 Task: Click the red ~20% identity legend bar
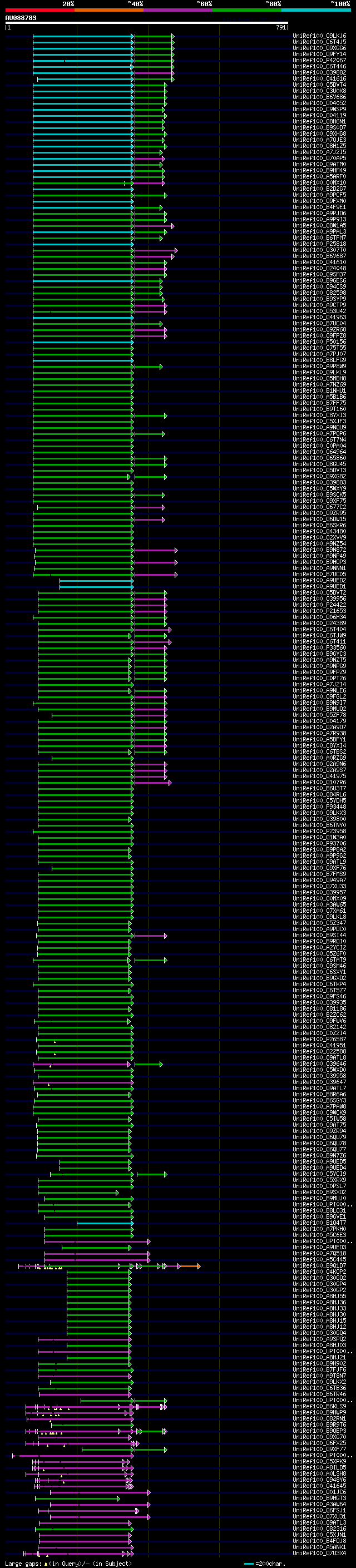pos(39,10)
